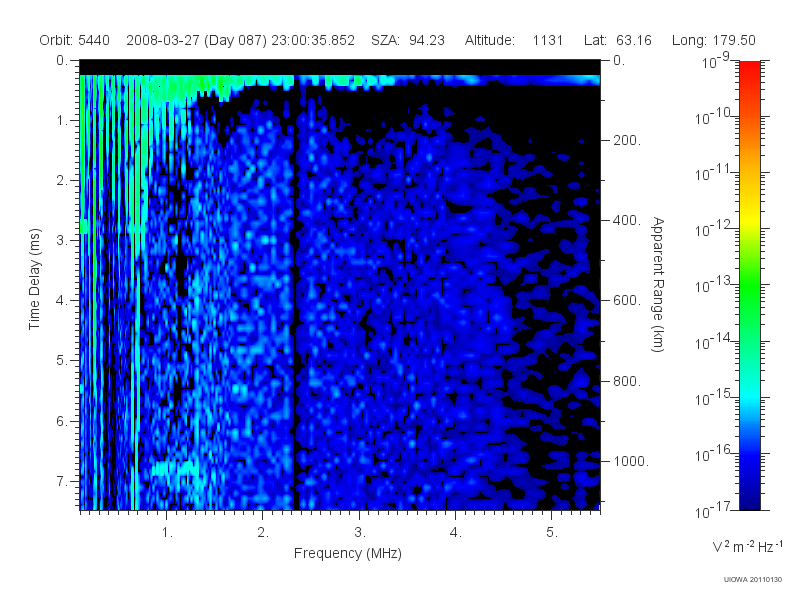Click the 5. frequency tick label

point(552,533)
